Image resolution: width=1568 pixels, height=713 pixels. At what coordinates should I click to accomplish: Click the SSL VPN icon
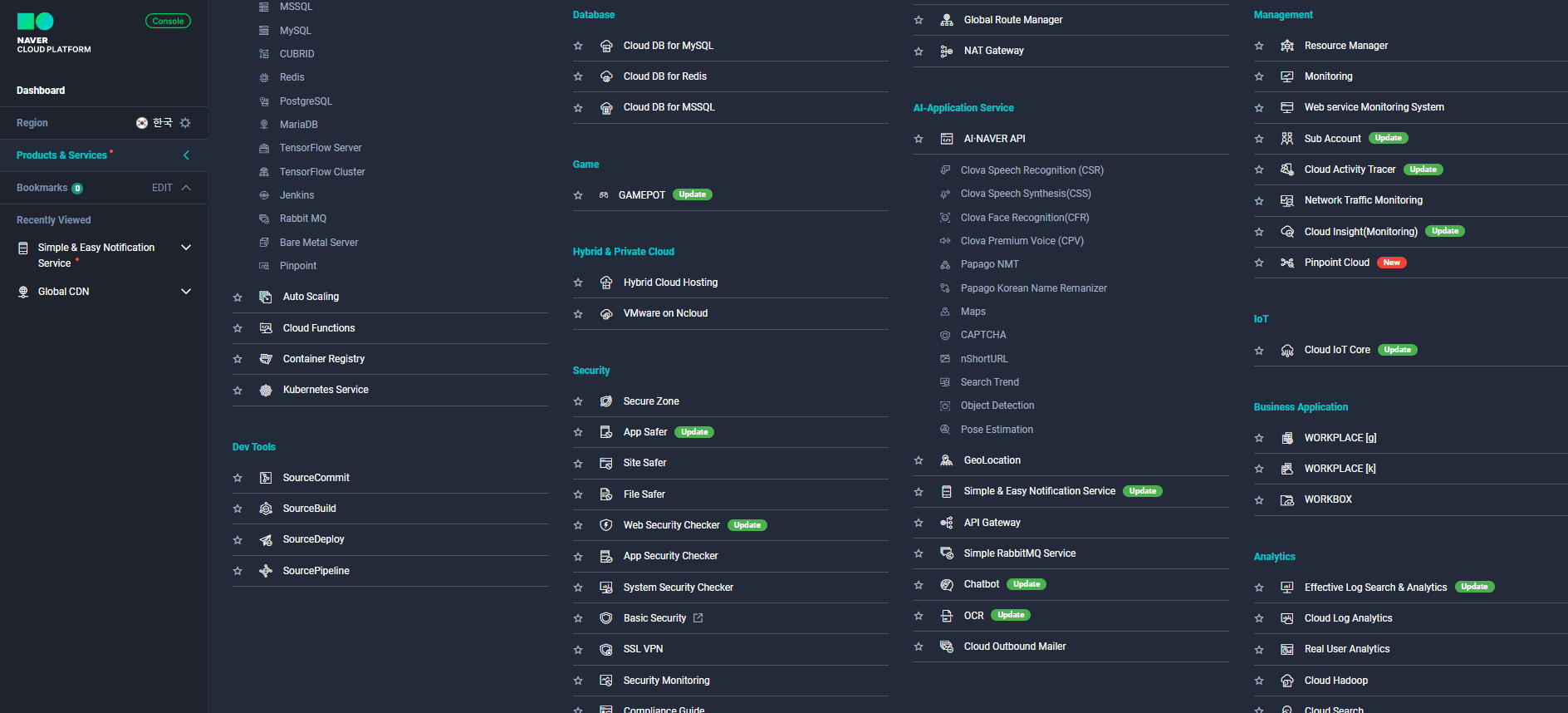click(x=606, y=649)
